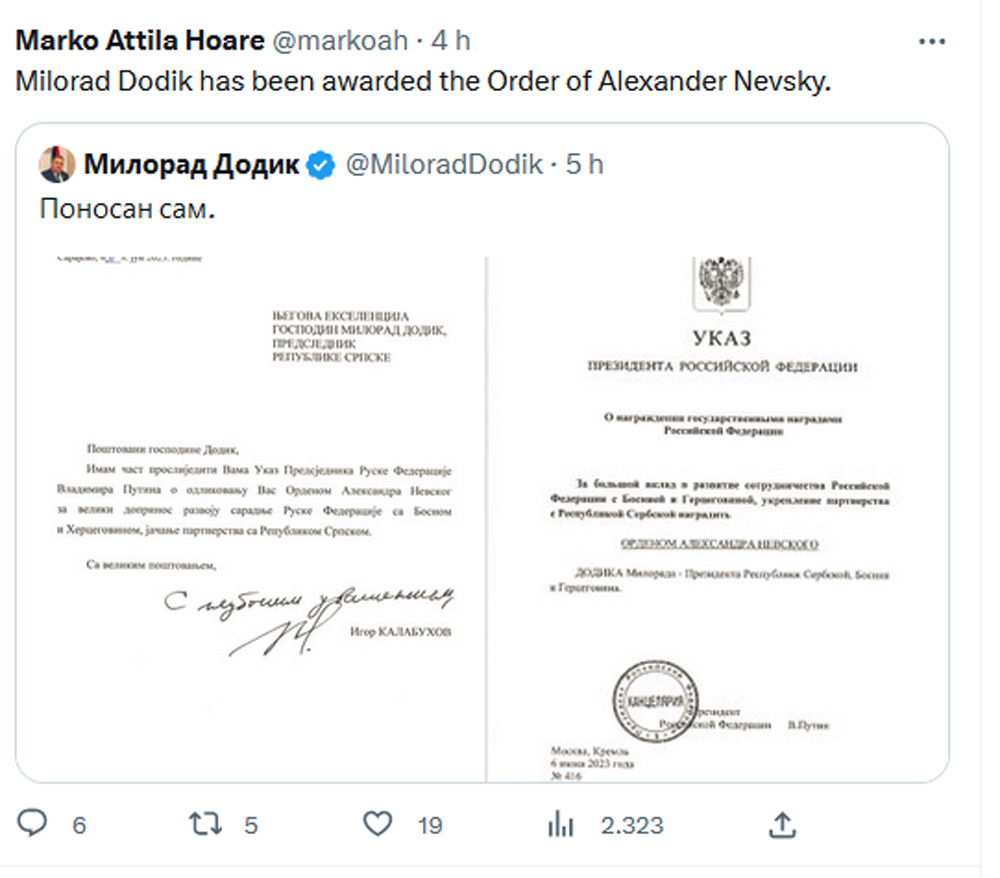Viewport: 1000px width, 878px height.
Task: Click the blue verified badge
Action: click(x=321, y=165)
